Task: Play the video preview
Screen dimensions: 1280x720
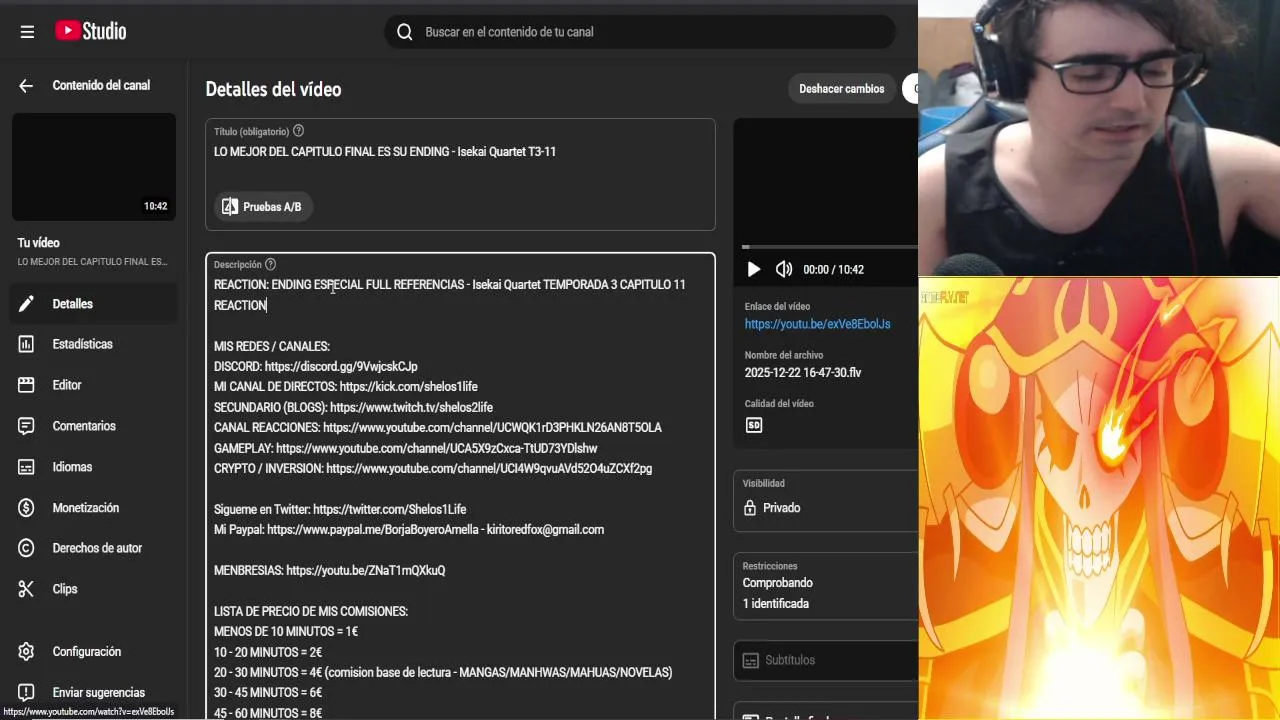Action: (754, 269)
